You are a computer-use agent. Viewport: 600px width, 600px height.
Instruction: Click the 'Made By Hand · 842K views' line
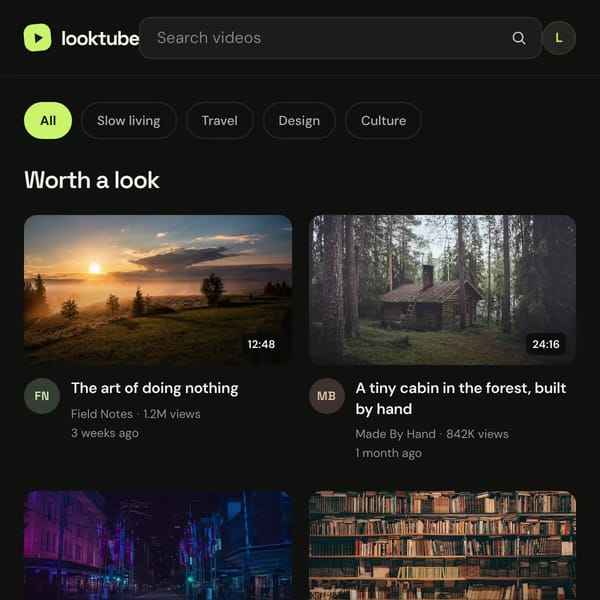click(x=432, y=434)
